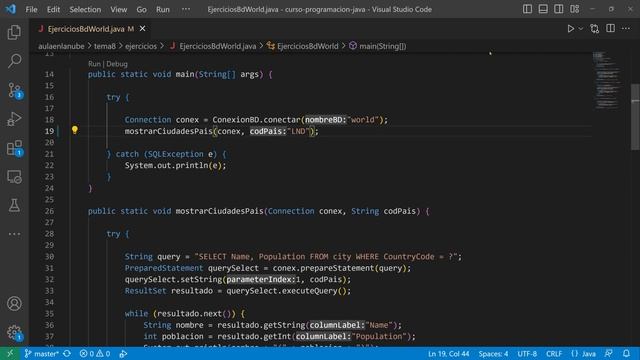This screenshot has height=360, width=640.
Task: Split the editor right
Action: pyautogui.click(x=610, y=29)
